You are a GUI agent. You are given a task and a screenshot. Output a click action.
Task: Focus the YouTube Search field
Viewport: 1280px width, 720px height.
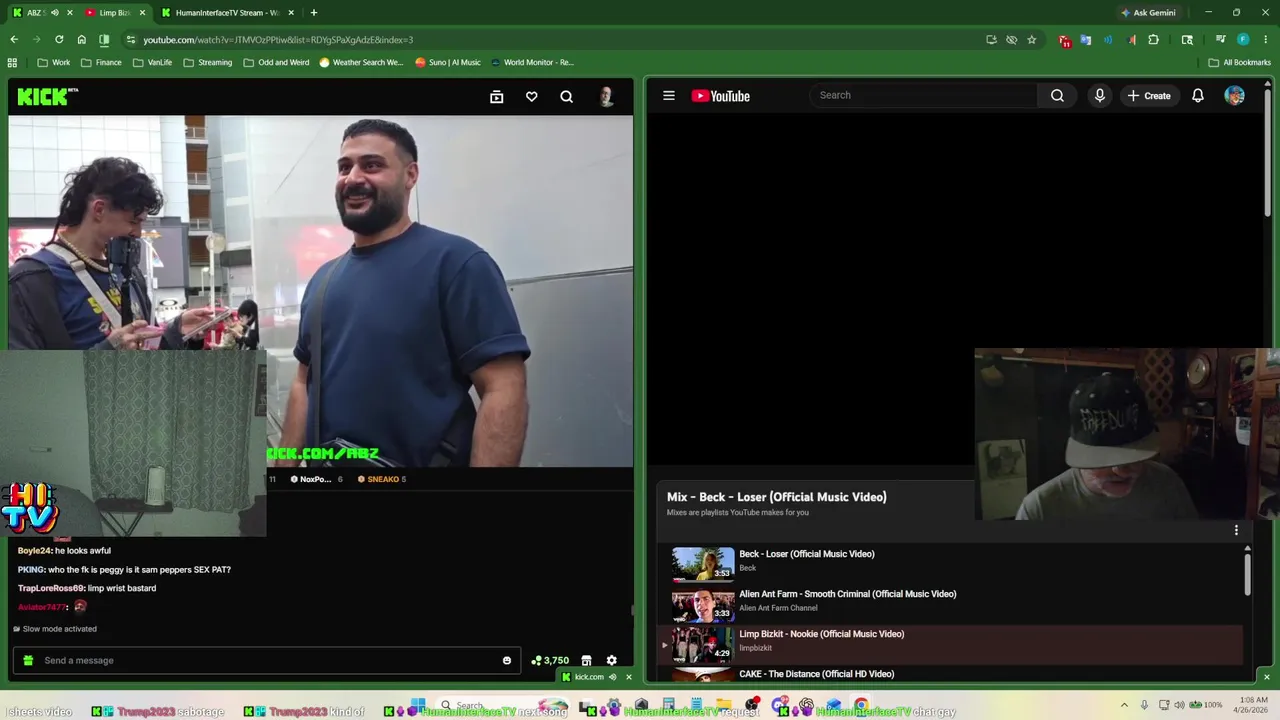pos(925,96)
